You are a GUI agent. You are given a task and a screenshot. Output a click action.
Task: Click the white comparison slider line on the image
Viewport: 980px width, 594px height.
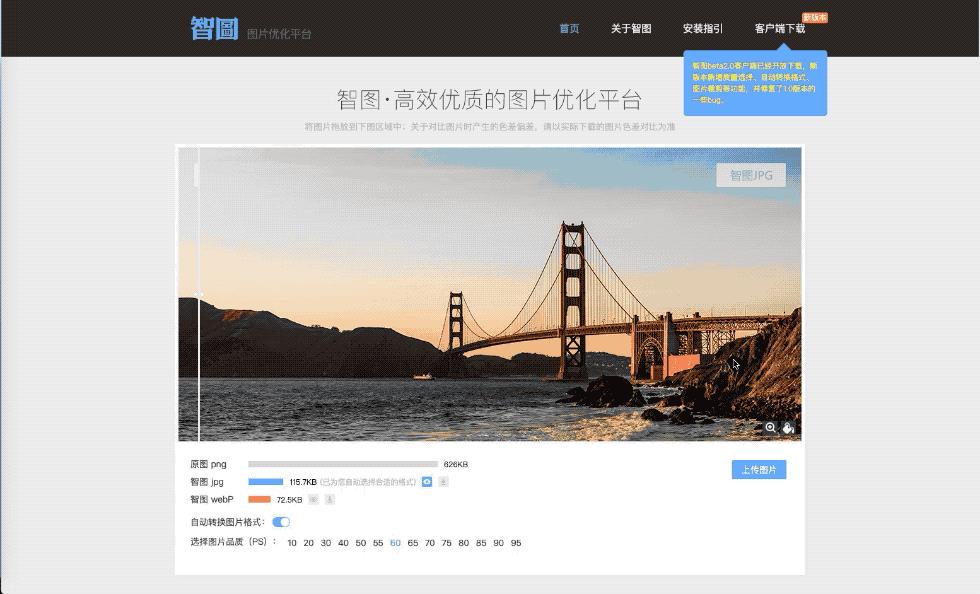tap(199, 300)
